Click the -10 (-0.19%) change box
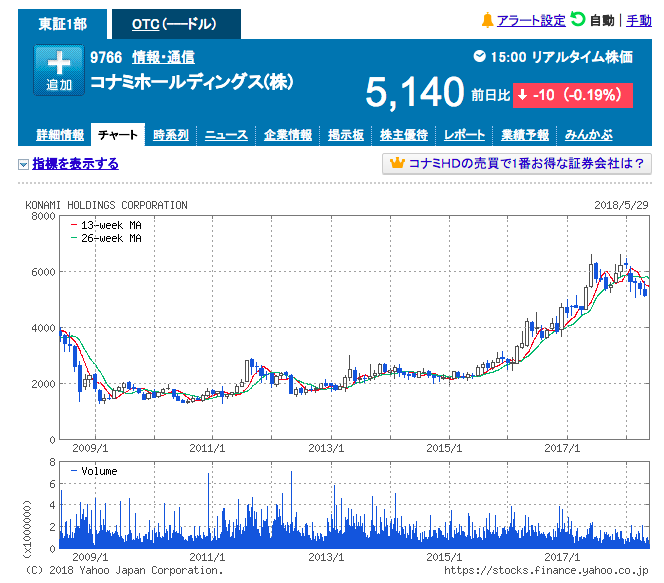The height and width of the screenshot is (583, 664). pyautogui.click(x=573, y=95)
